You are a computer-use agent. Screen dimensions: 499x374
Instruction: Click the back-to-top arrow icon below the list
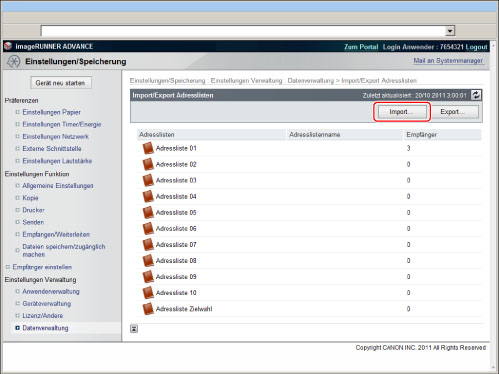(x=134, y=329)
